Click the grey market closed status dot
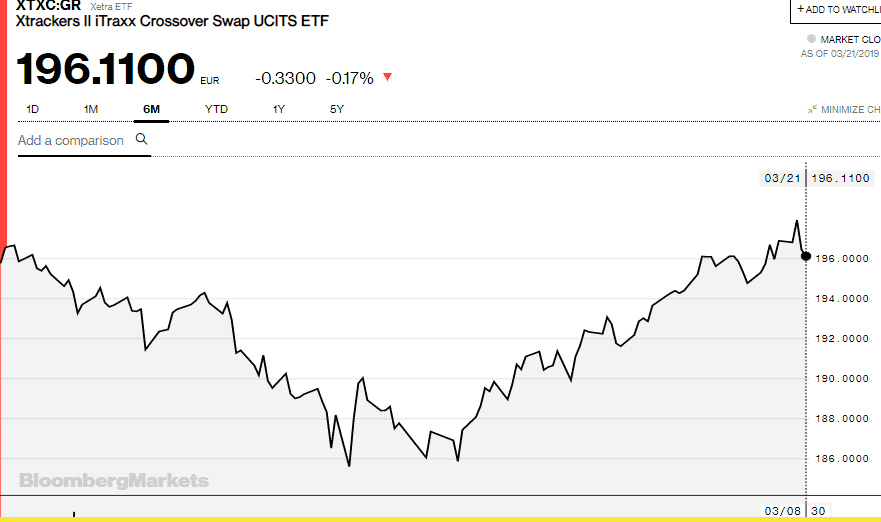The image size is (881, 522). [811, 39]
